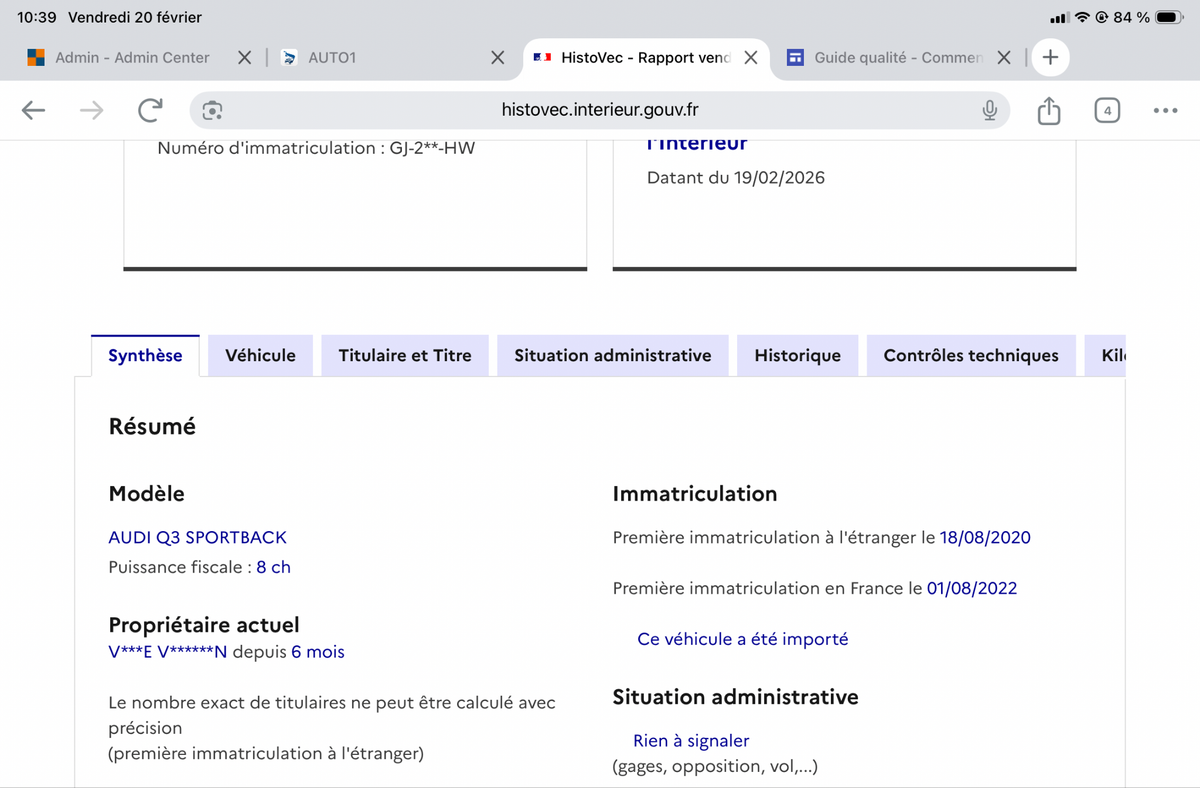The height and width of the screenshot is (788, 1200).
Task: Add a new browser tab
Action: tap(1050, 58)
